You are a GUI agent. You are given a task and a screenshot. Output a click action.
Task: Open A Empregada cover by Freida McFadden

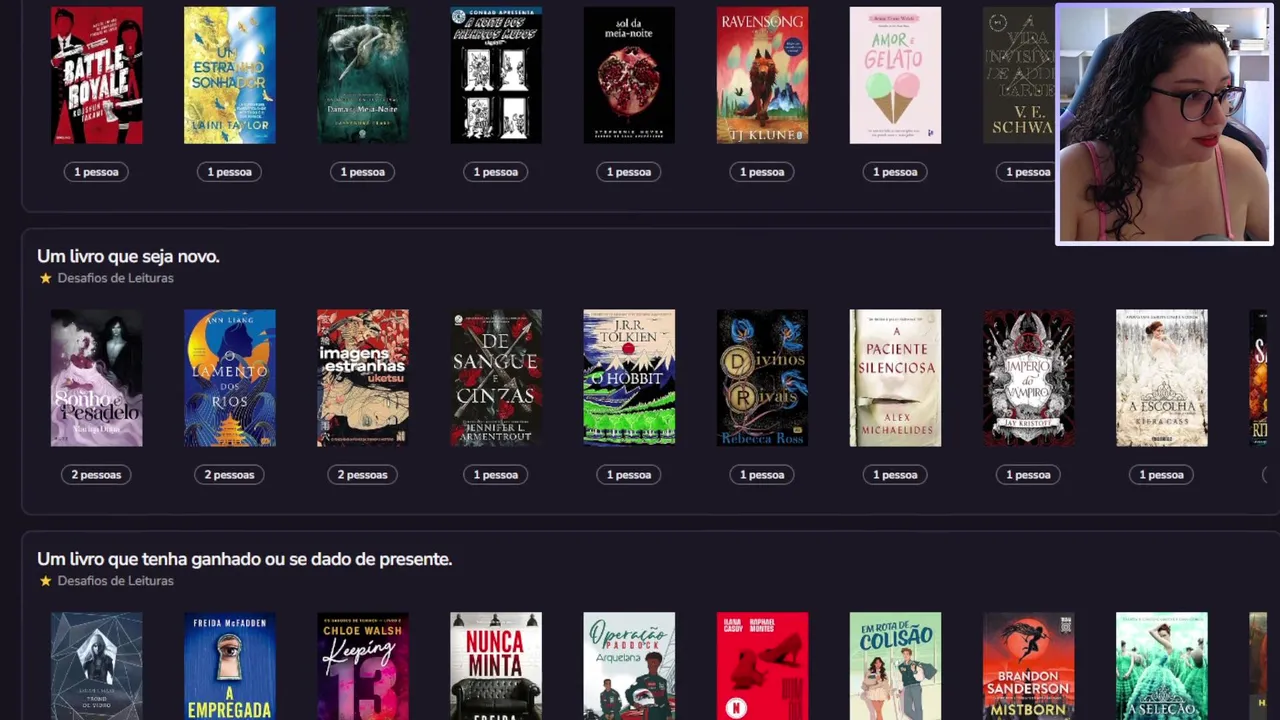click(x=229, y=666)
